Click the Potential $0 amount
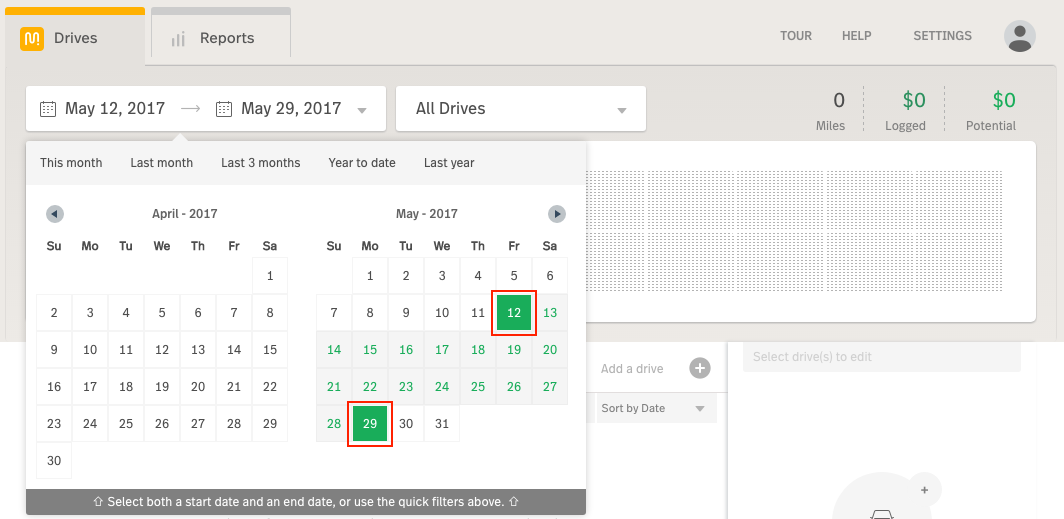 1004,100
